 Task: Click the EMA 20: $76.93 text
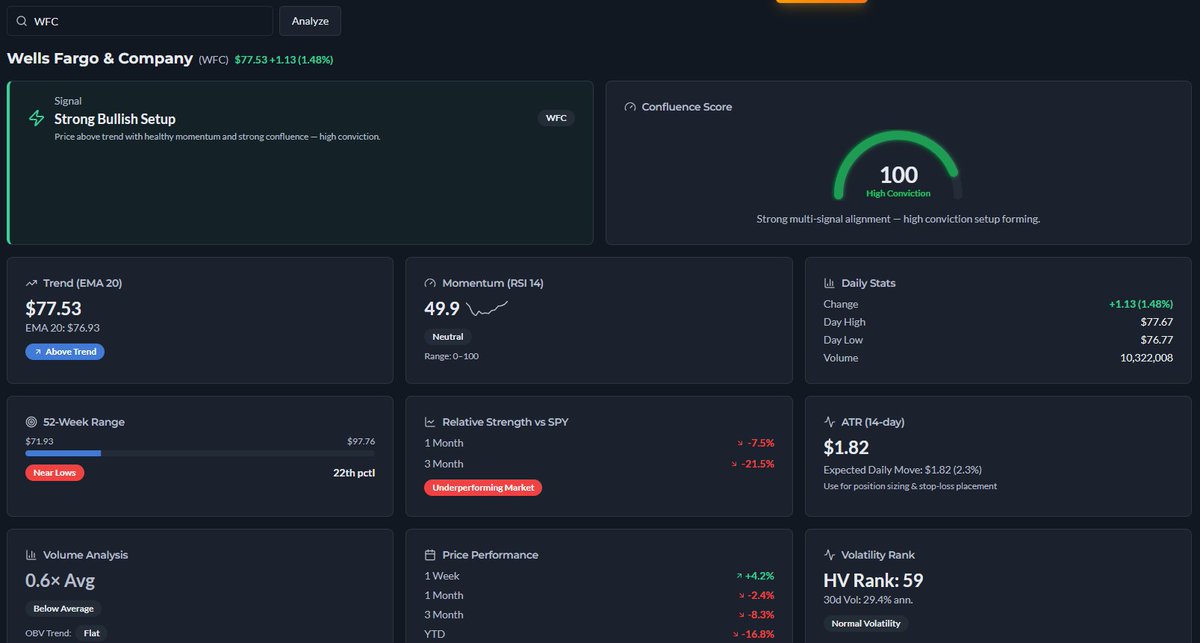pyautogui.click(x=63, y=327)
